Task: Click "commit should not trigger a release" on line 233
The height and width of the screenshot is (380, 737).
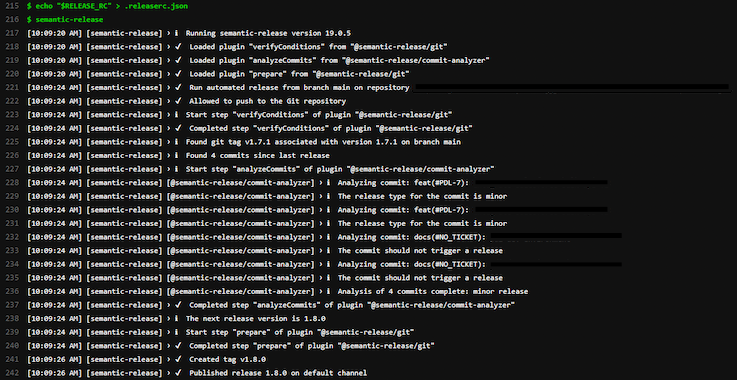Action: coord(428,250)
